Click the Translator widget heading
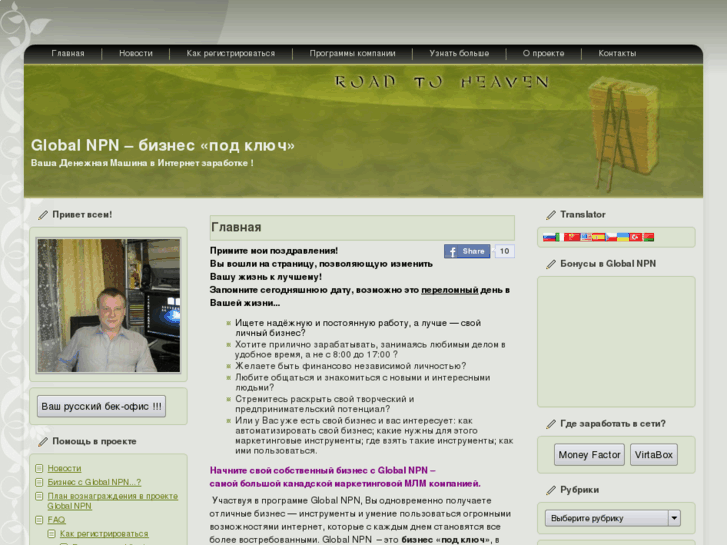727x545 pixels. [x=583, y=214]
